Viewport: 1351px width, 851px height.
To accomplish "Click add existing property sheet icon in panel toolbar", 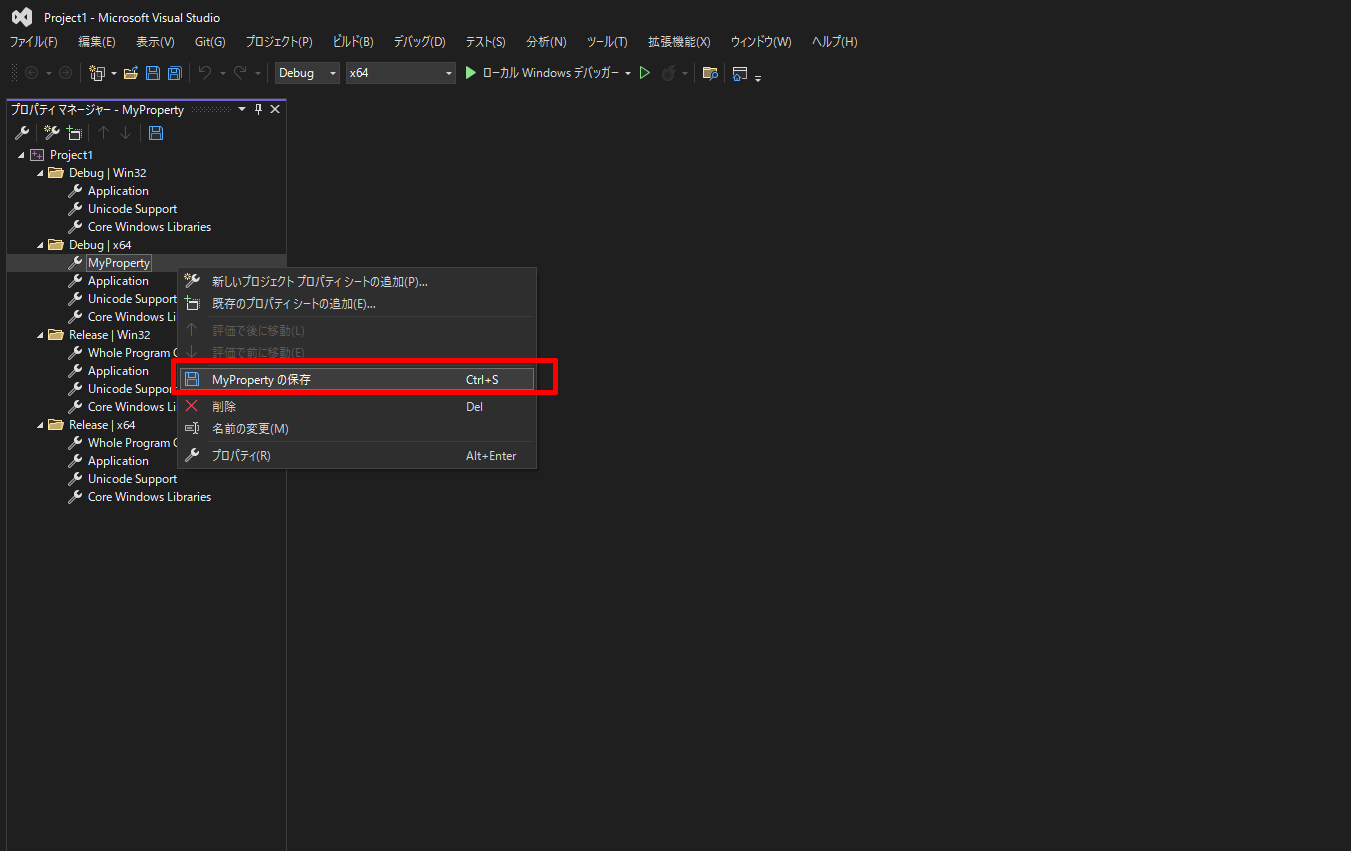I will pyautogui.click(x=74, y=133).
